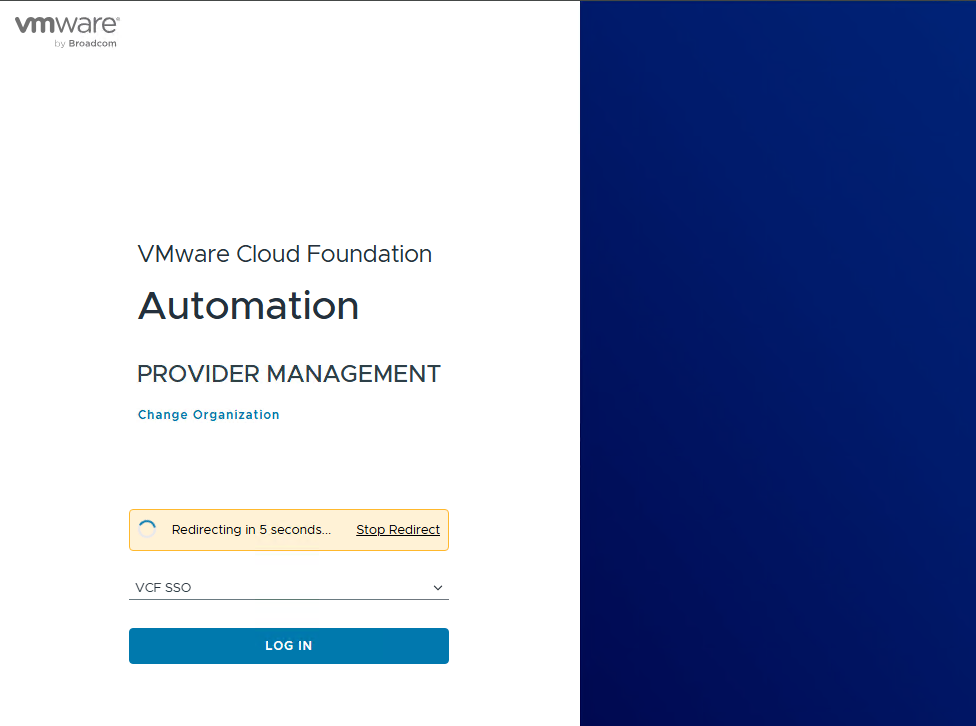This screenshot has height=726, width=976.
Task: Click the dropdown chevron beside VCF SSO
Action: point(438,588)
